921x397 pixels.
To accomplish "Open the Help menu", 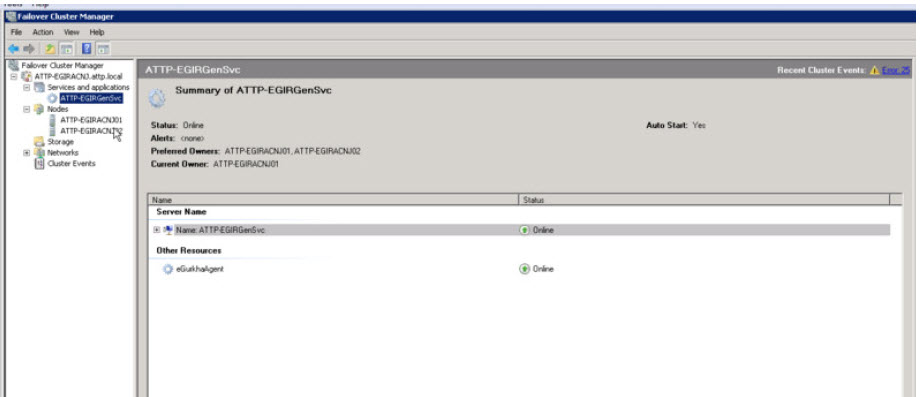I will click(97, 32).
